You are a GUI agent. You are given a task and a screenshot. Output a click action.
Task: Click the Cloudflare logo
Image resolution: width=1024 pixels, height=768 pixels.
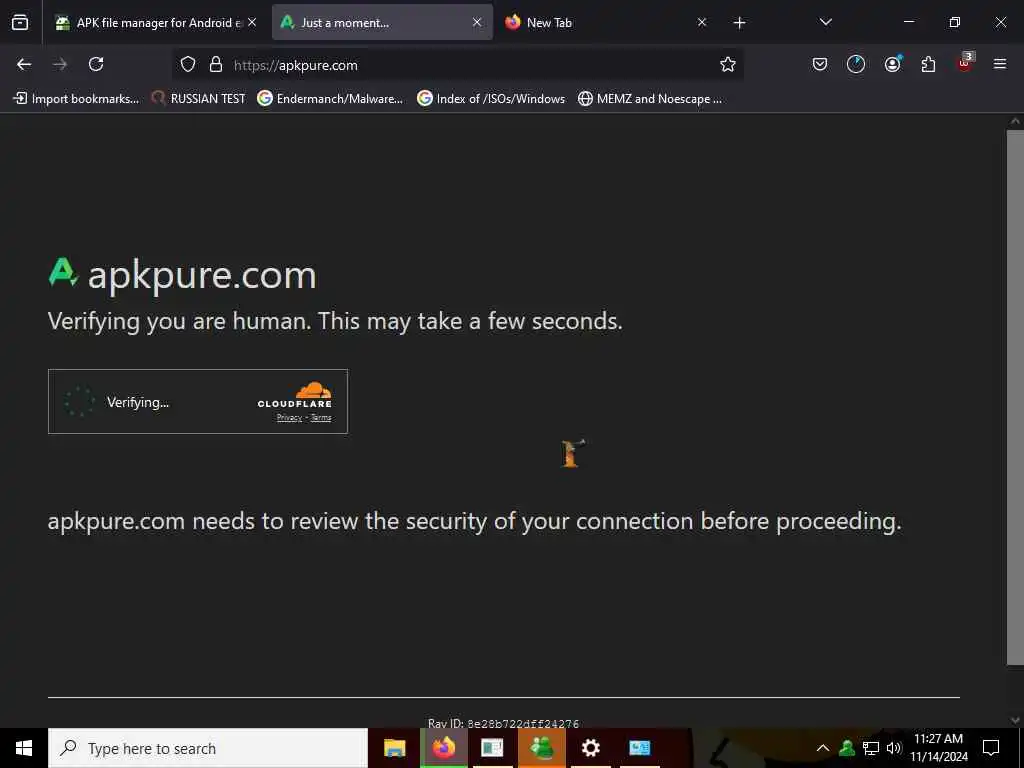click(295, 396)
